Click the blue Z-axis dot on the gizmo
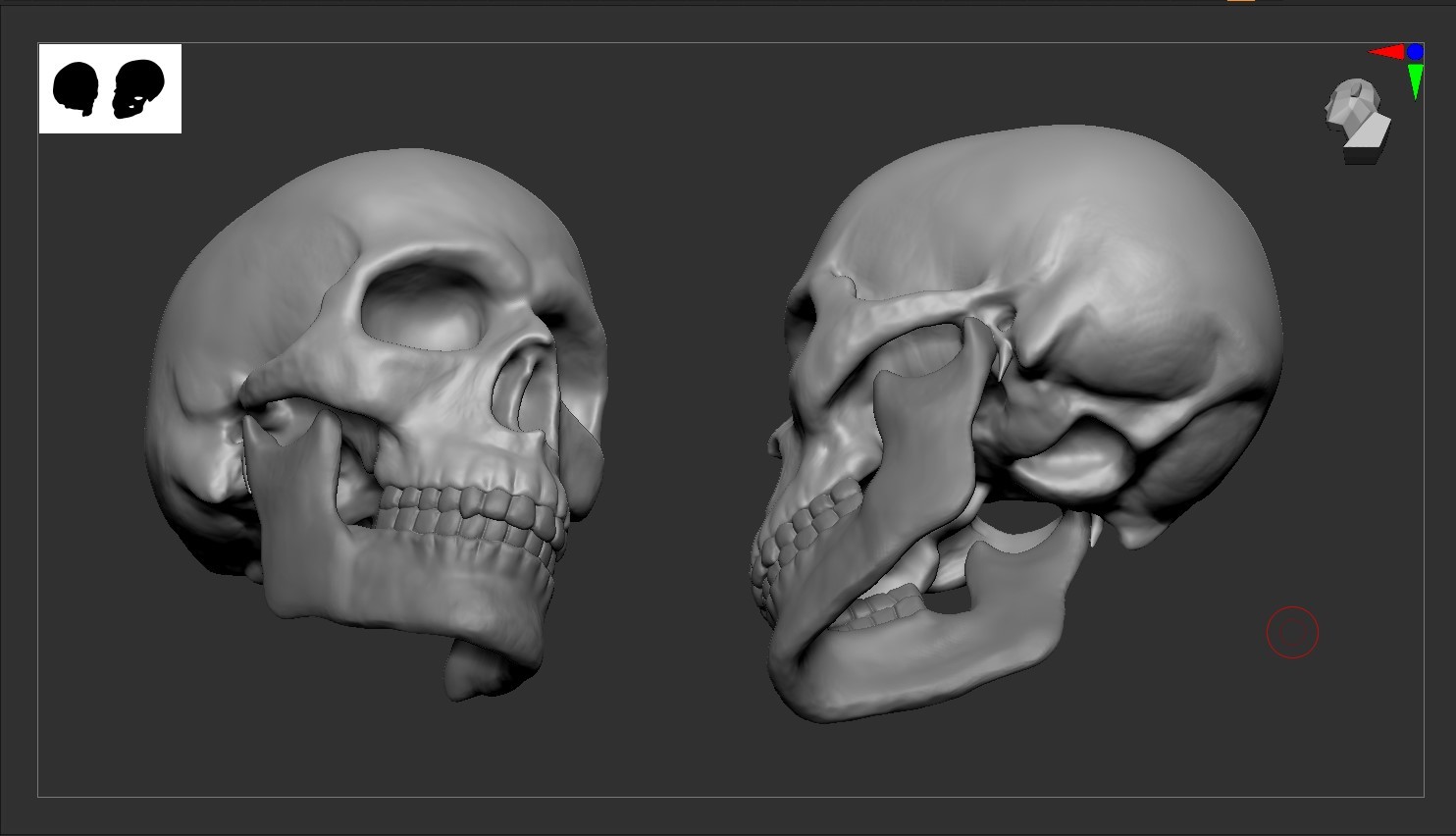The image size is (1456, 836). tap(1415, 51)
